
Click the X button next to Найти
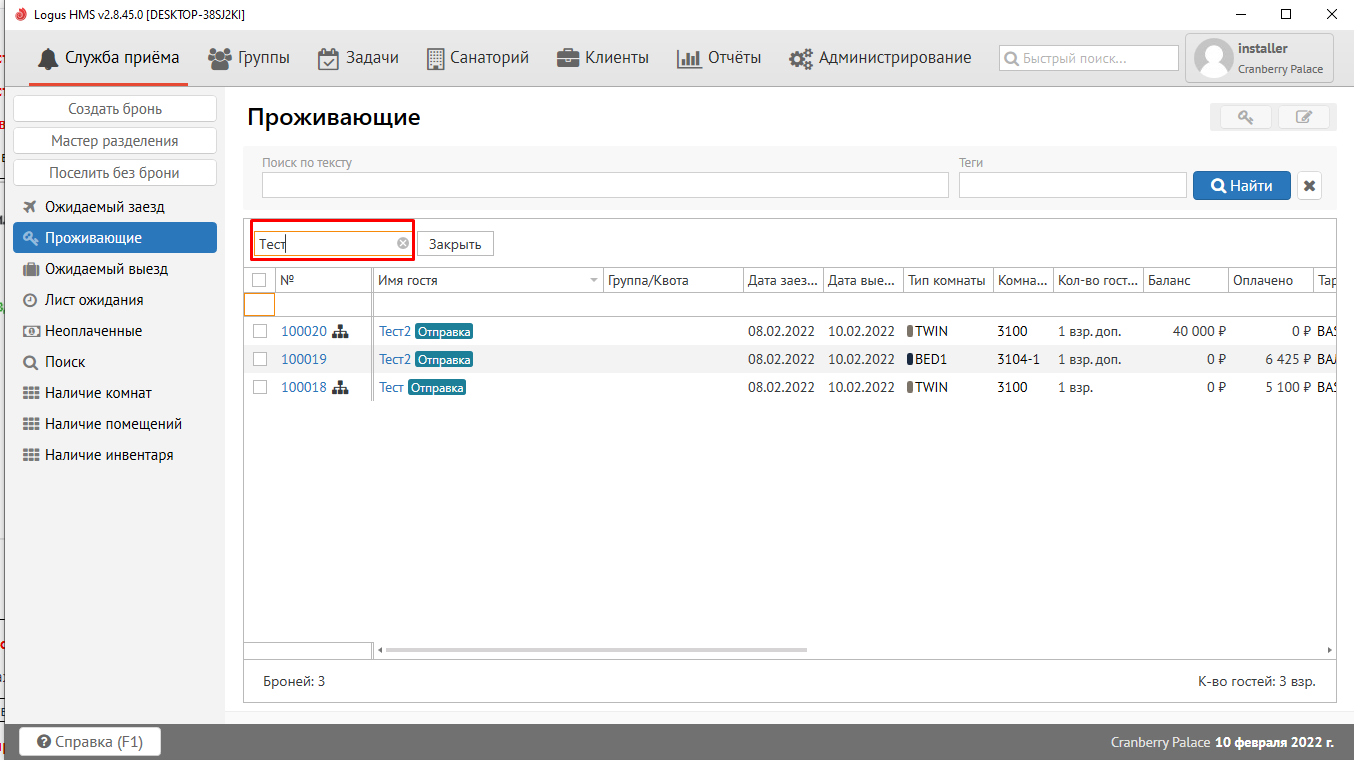point(1309,186)
